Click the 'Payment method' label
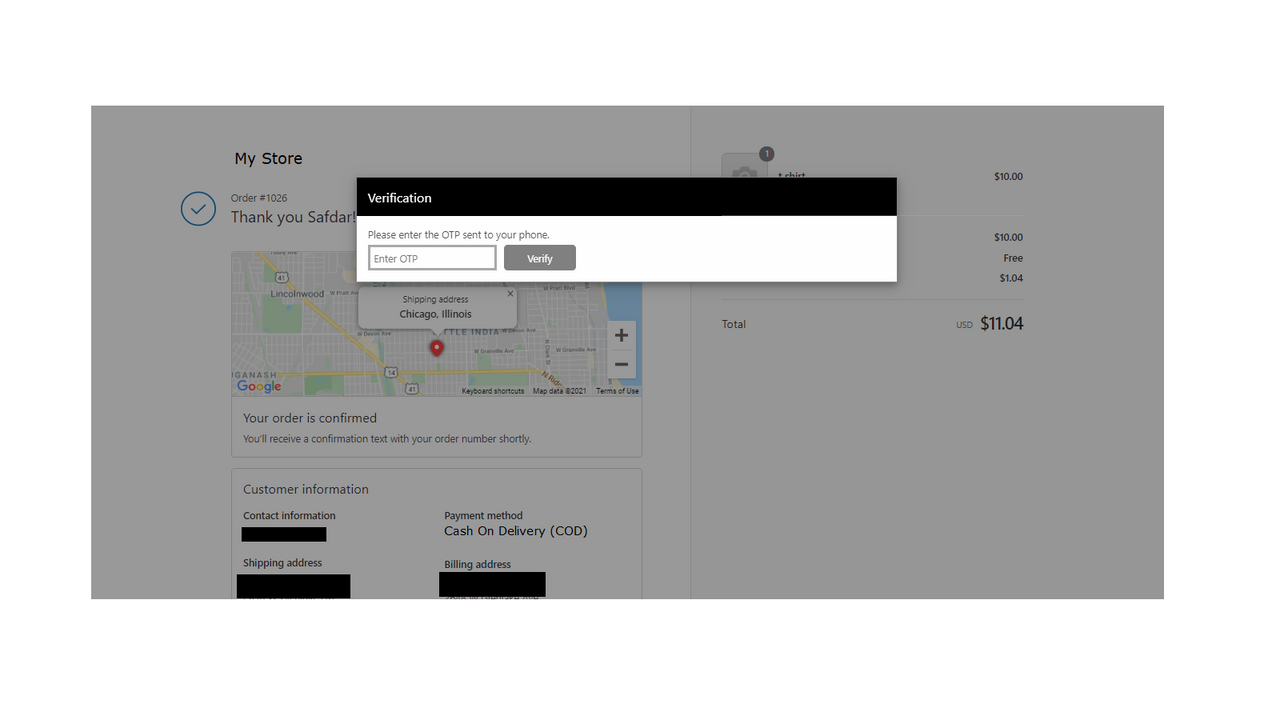Image resolution: width=1280 pixels, height=720 pixels. (x=484, y=516)
